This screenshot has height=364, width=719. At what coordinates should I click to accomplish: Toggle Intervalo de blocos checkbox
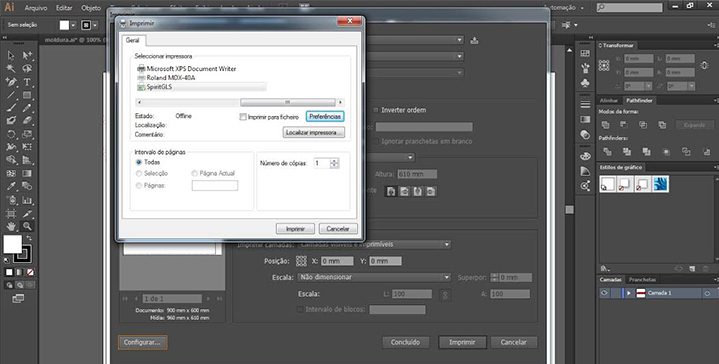[299, 309]
